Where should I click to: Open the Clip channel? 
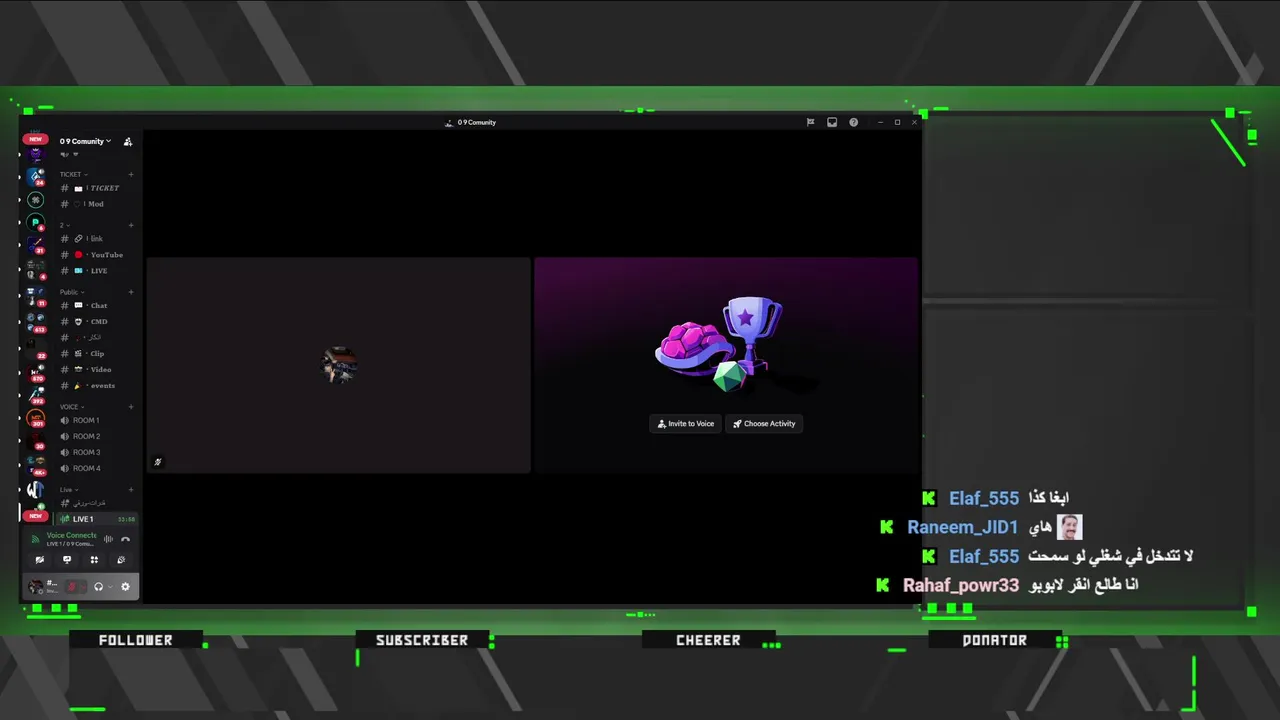click(97, 354)
